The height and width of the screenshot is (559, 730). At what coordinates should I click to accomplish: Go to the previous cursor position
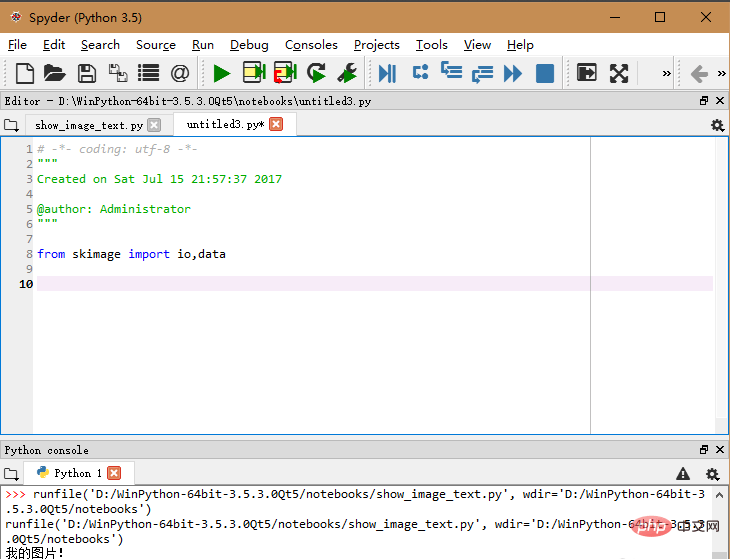[699, 74]
